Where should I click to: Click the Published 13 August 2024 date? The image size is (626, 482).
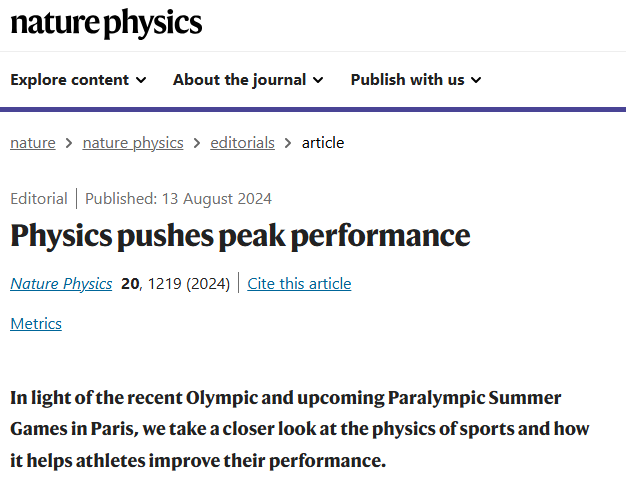pos(178,198)
